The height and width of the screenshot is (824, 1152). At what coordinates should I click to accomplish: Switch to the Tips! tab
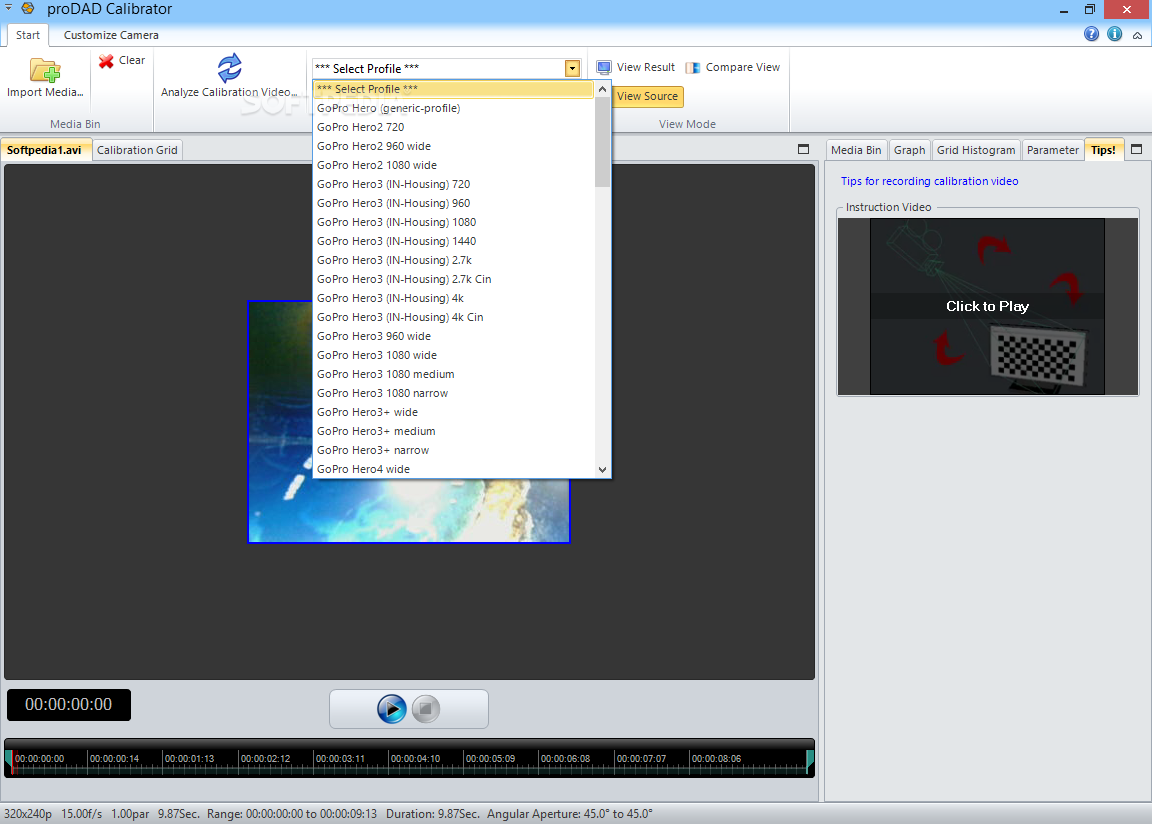[x=1104, y=150]
